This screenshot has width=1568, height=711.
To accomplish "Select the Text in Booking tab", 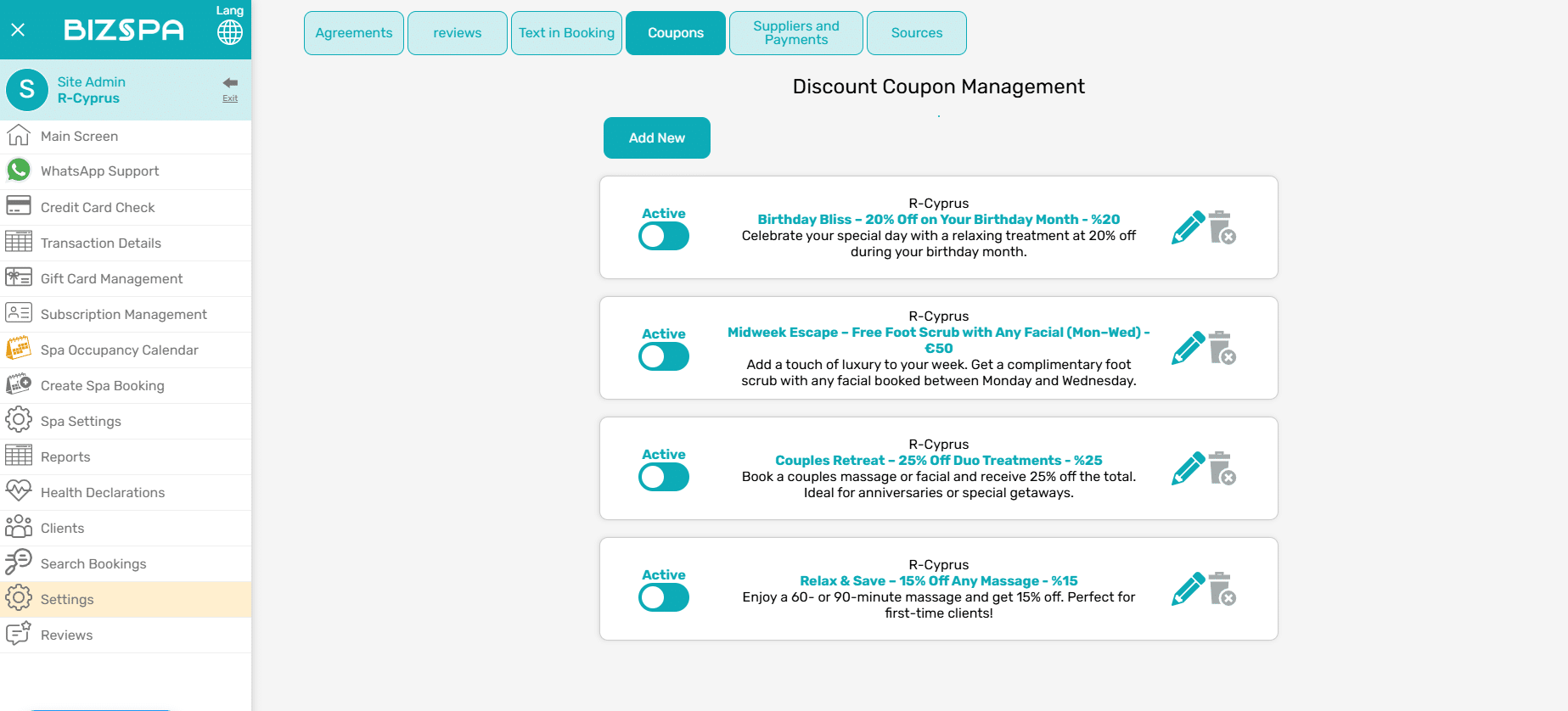I will (566, 33).
